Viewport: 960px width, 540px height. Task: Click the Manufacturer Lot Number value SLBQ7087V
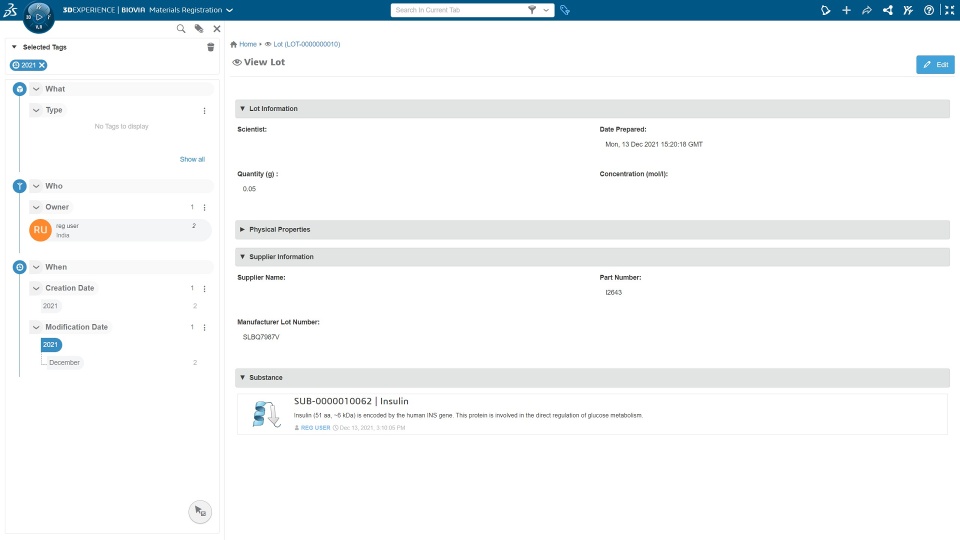[261, 337]
